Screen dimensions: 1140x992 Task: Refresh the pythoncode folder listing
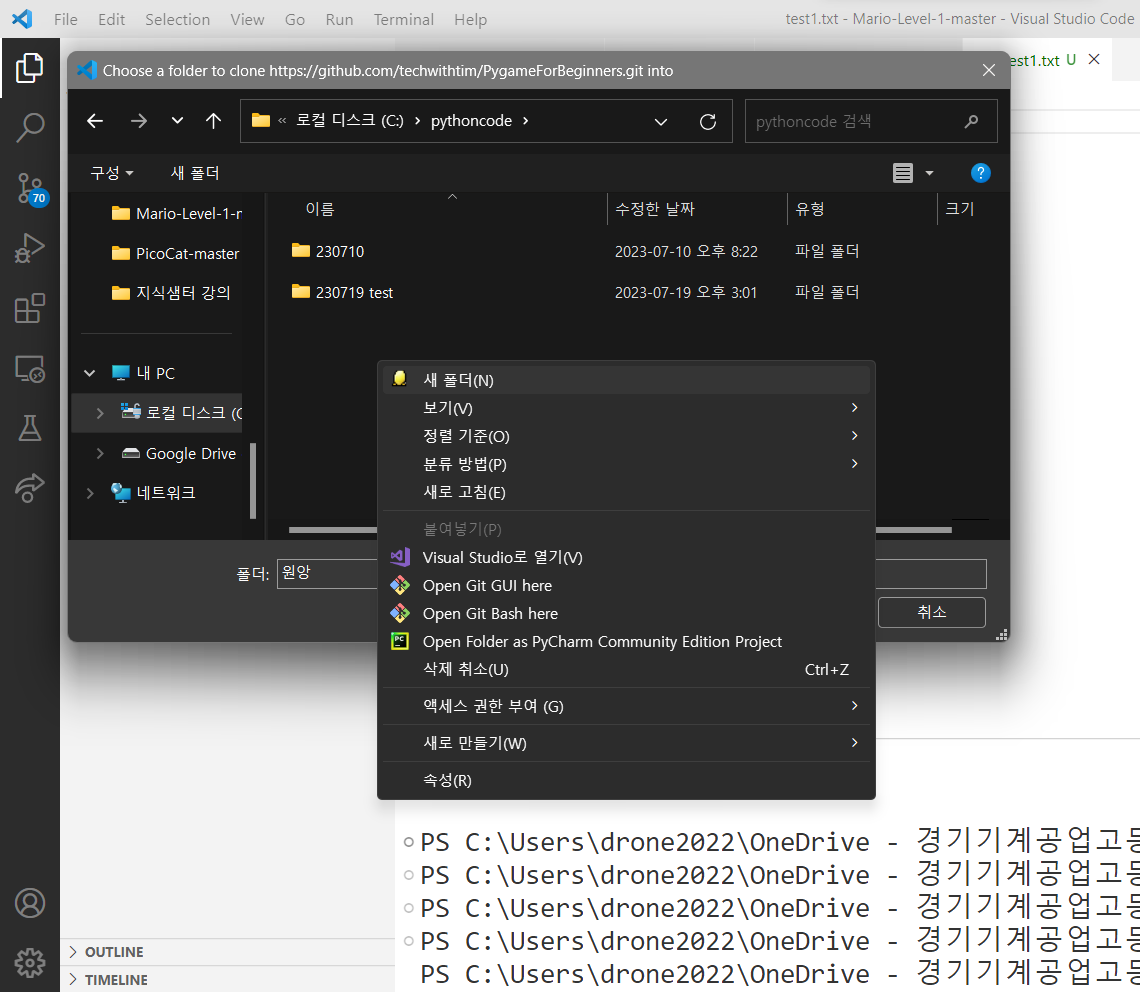click(x=707, y=121)
